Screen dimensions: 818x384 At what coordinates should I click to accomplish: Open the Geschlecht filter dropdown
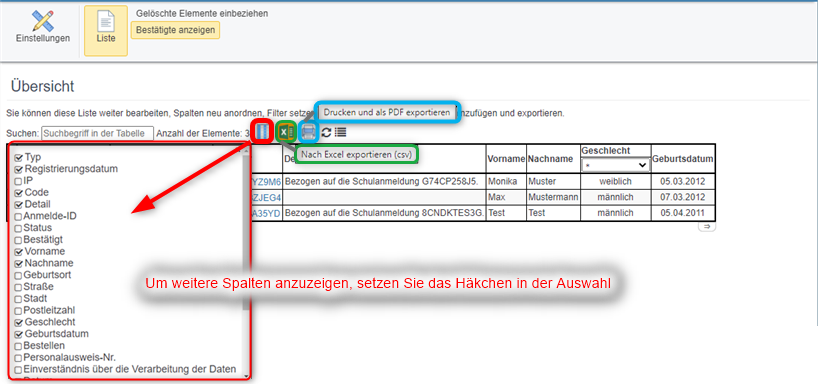coord(616,164)
